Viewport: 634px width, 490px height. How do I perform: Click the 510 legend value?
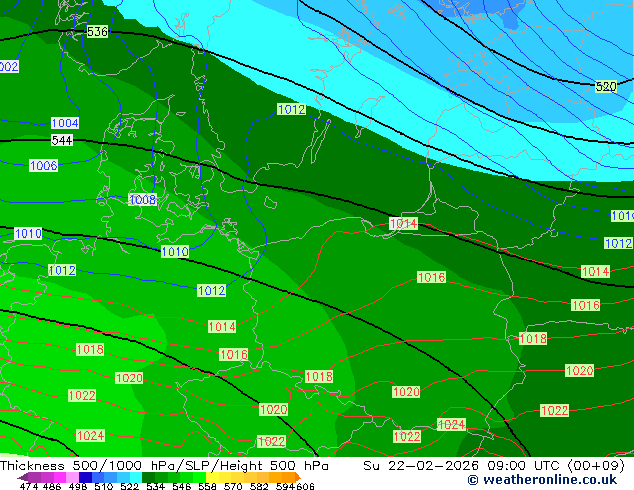[x=104, y=486]
